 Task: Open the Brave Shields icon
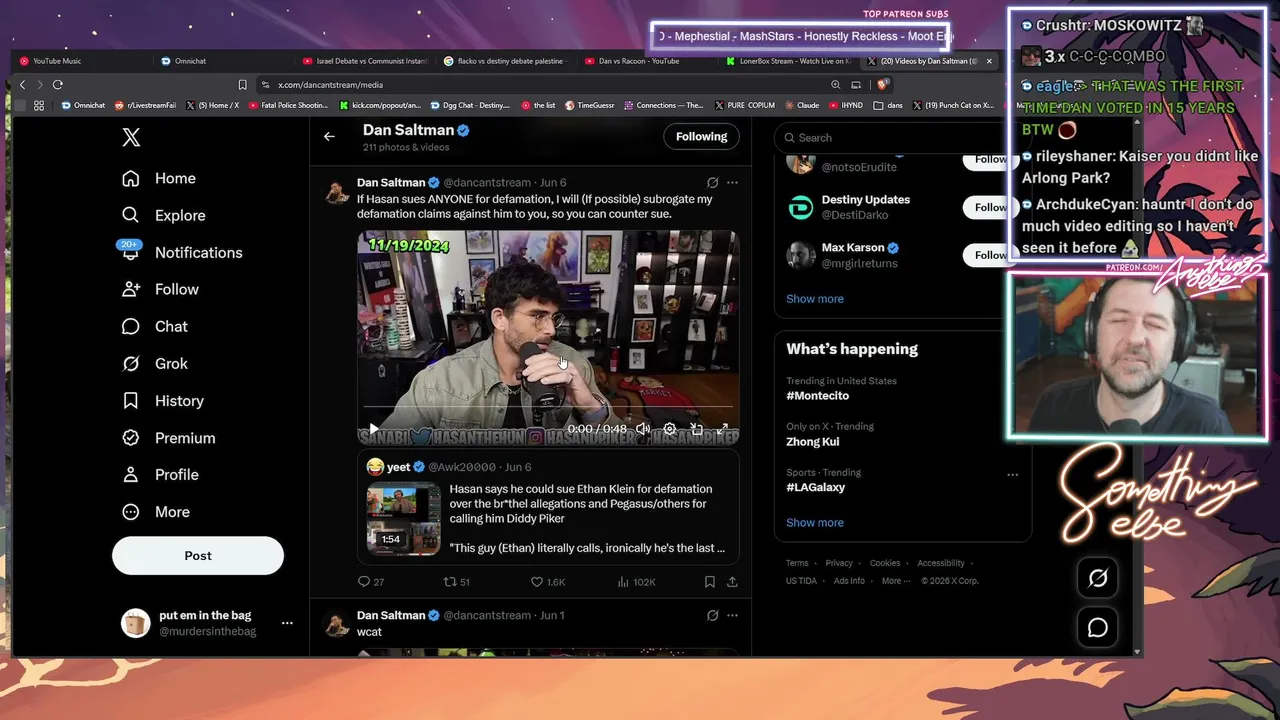point(883,85)
